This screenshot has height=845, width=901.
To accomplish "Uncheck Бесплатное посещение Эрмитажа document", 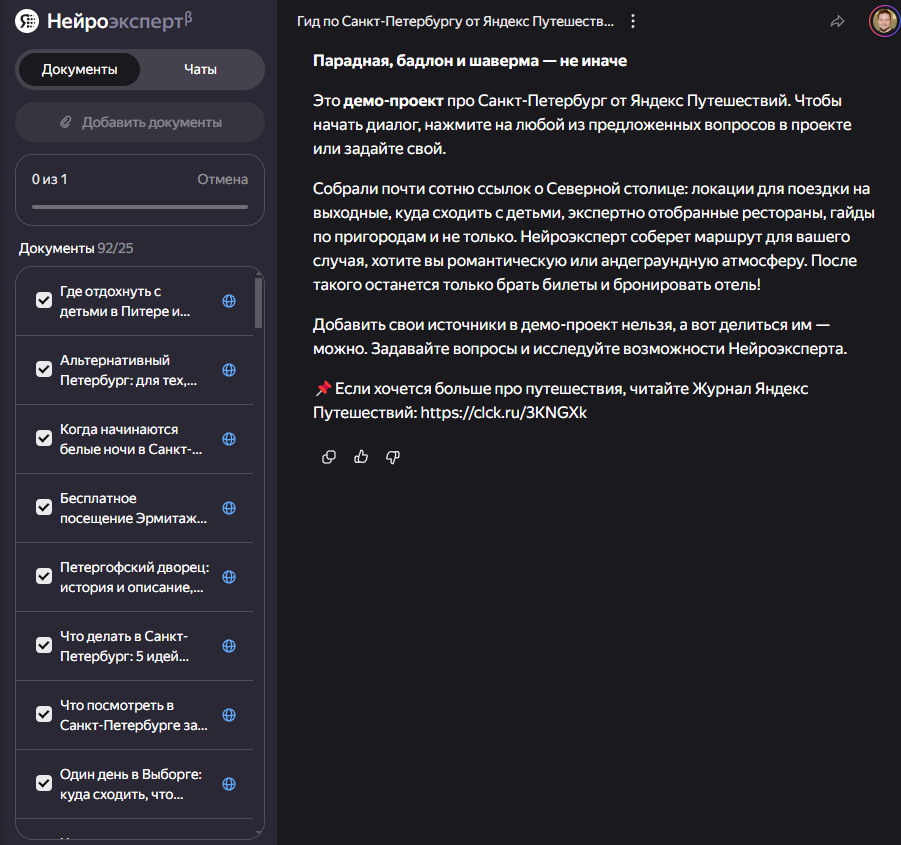I will (x=44, y=507).
